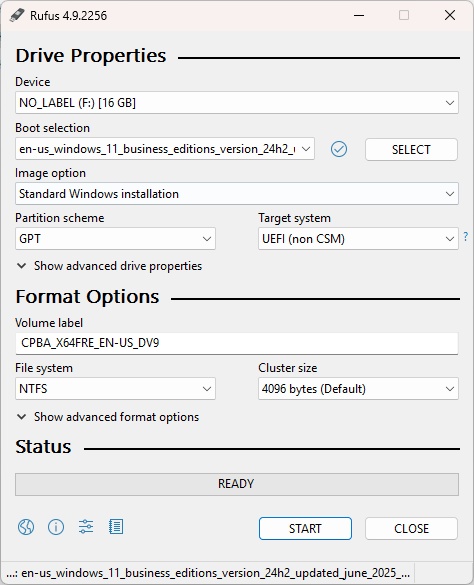
Task: Click the Rufus USB drive title icon
Action: [x=17, y=15]
